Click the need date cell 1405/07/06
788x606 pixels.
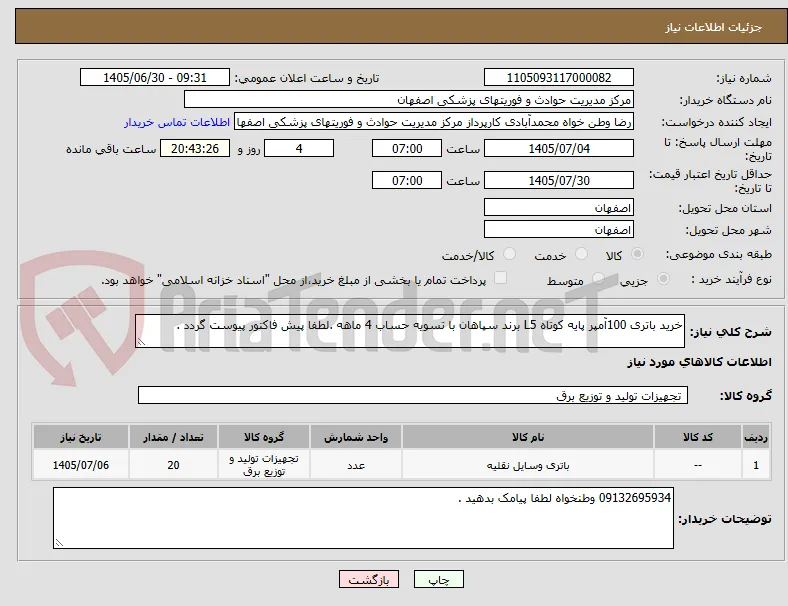[81, 465]
